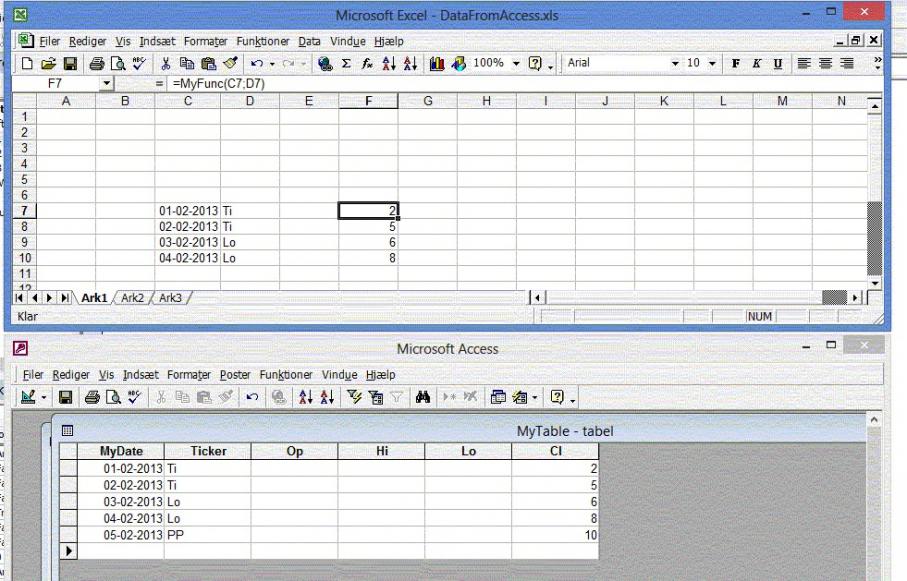This screenshot has width=907, height=581.
Task: Open the Excel Drawing toolbar icon
Action: pos(459,64)
